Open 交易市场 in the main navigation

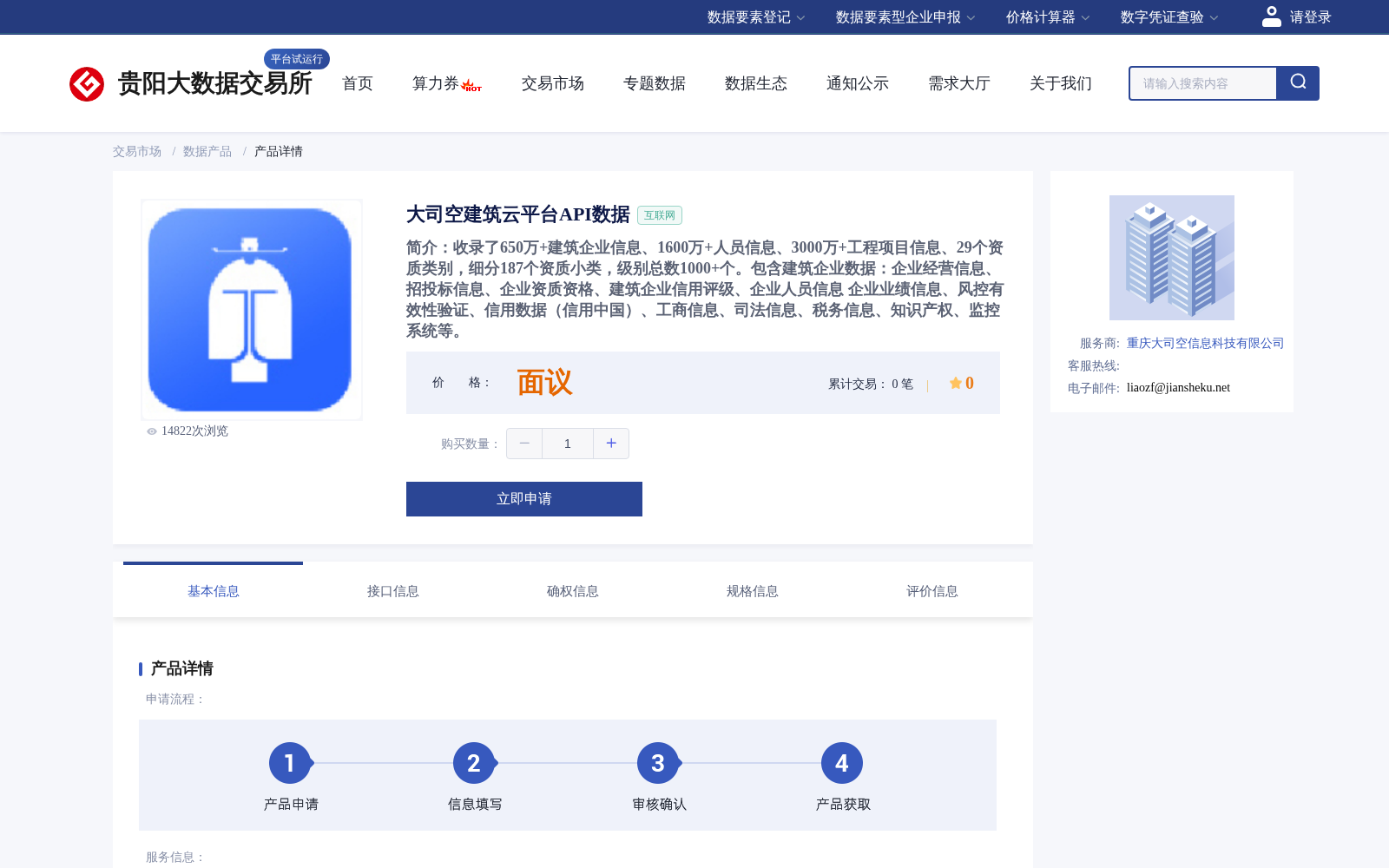553,83
